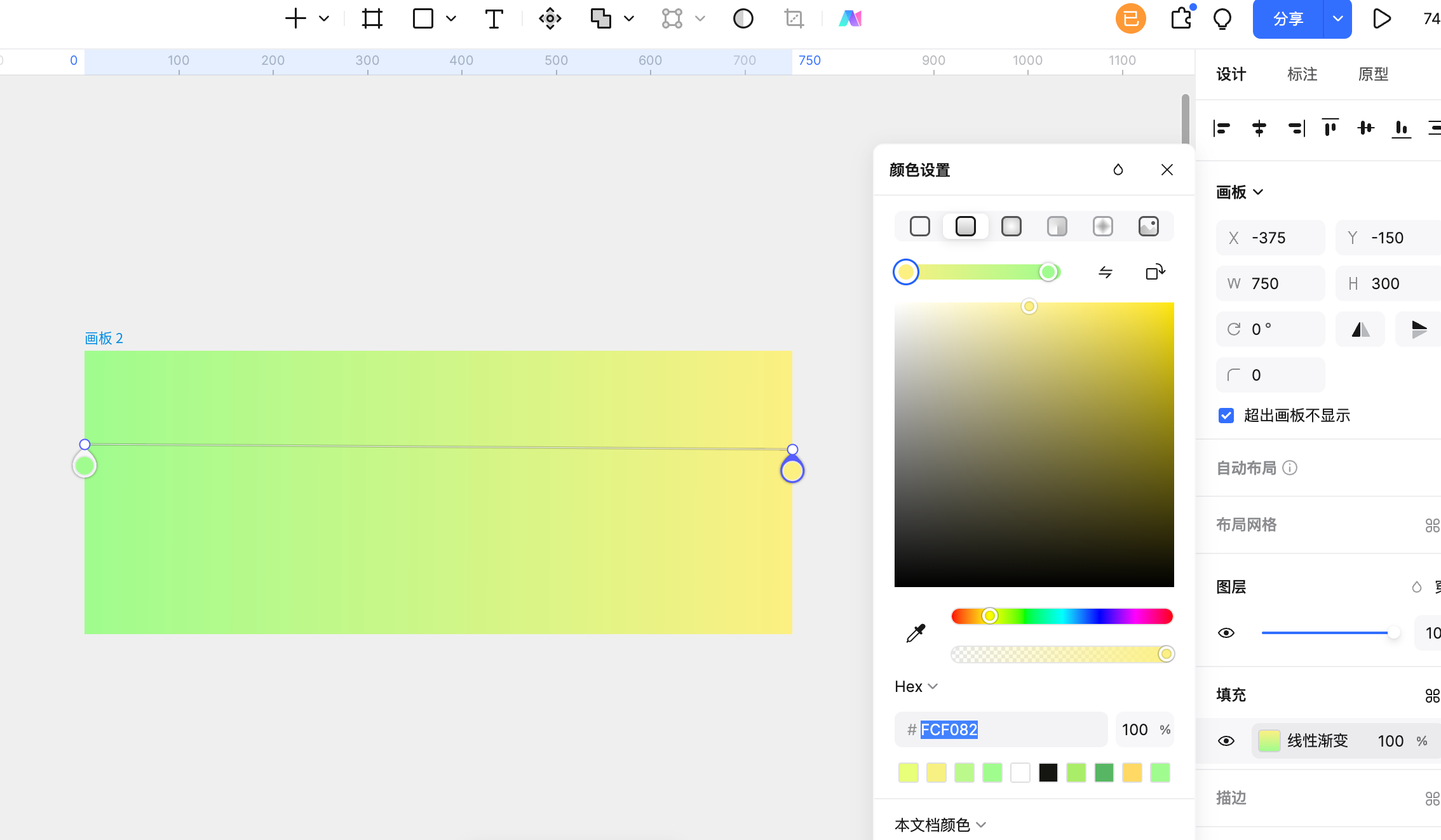The height and width of the screenshot is (840, 1441).
Task: Click the align vertical center icon
Action: click(x=1366, y=128)
